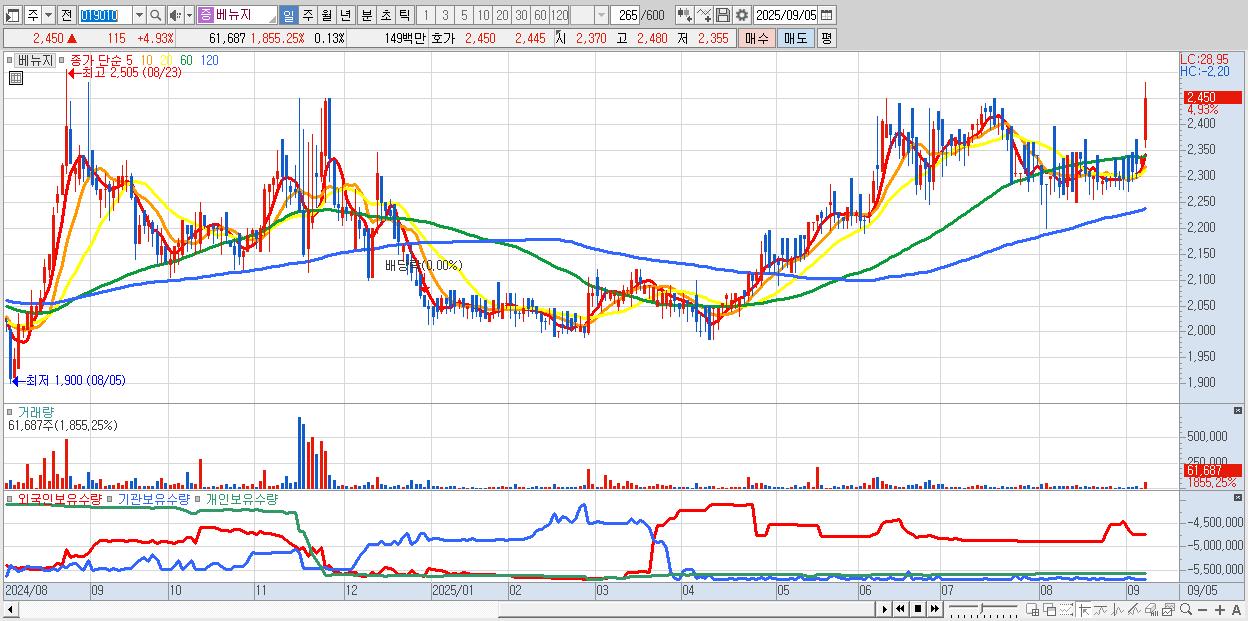Image resolution: width=1248 pixels, height=621 pixels.
Task: Click the chart replay play button
Action: click(884, 609)
